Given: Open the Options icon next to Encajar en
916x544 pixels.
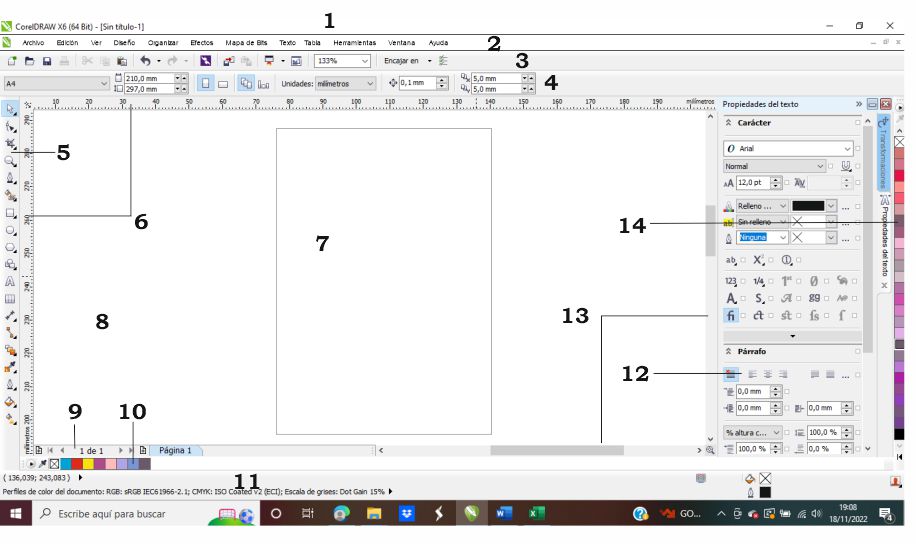Looking at the screenshot, I should 443,61.
